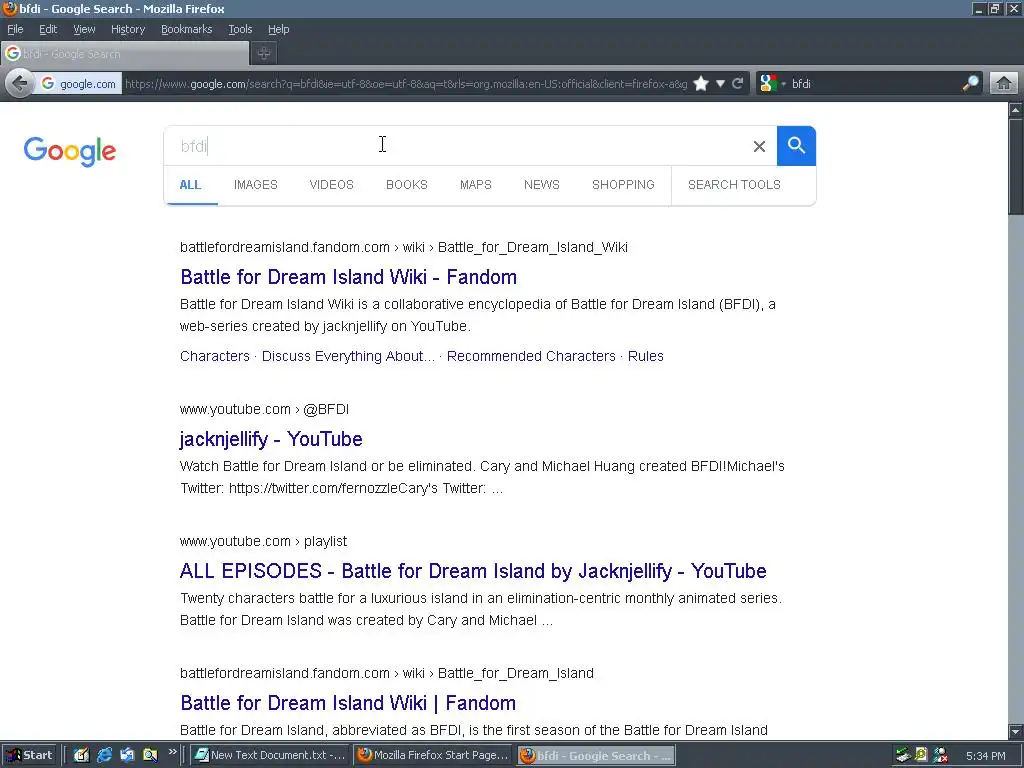Click first quick launch icon beside Start
1024x768 pixels.
click(81, 755)
